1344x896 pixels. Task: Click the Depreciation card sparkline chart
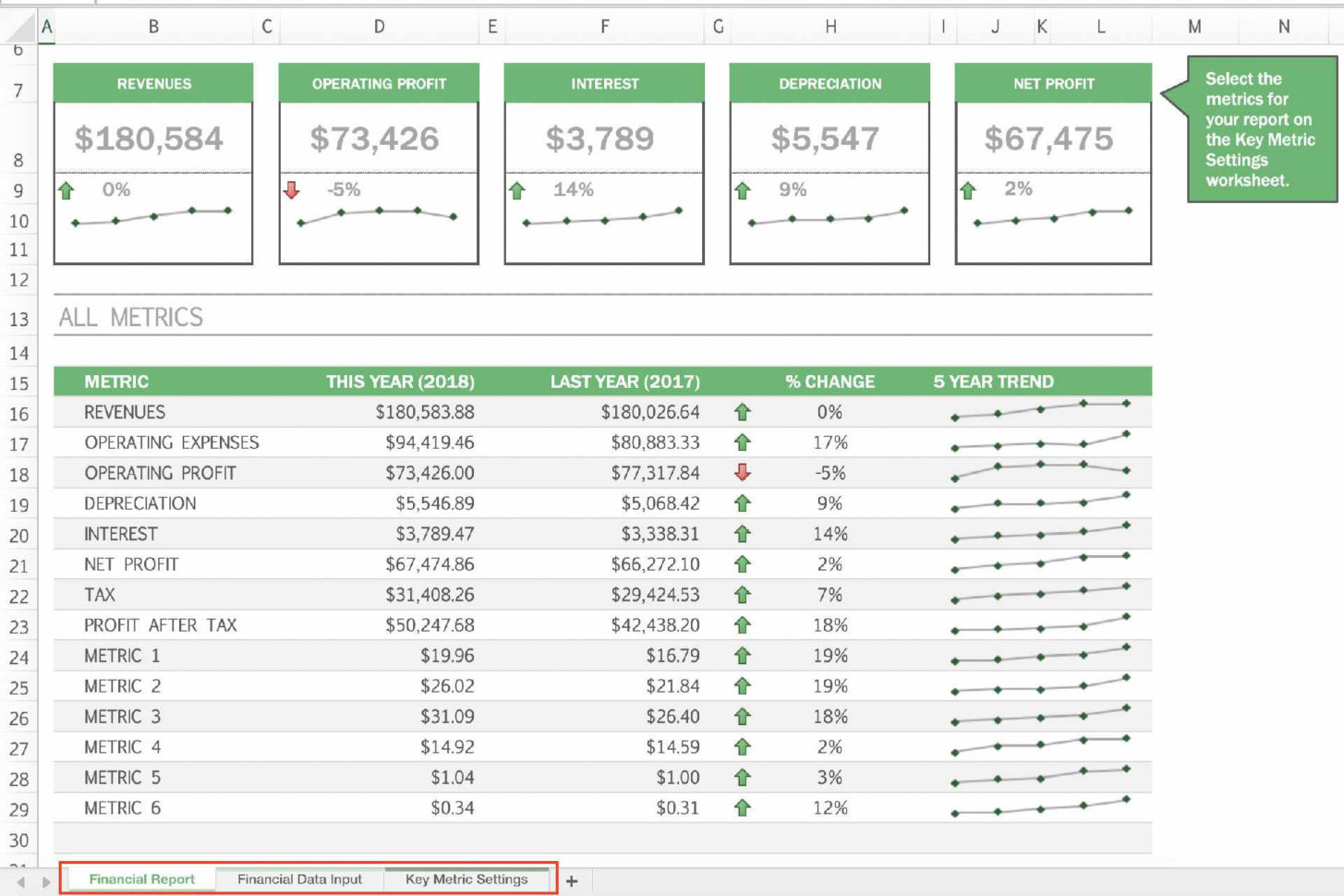(x=829, y=218)
